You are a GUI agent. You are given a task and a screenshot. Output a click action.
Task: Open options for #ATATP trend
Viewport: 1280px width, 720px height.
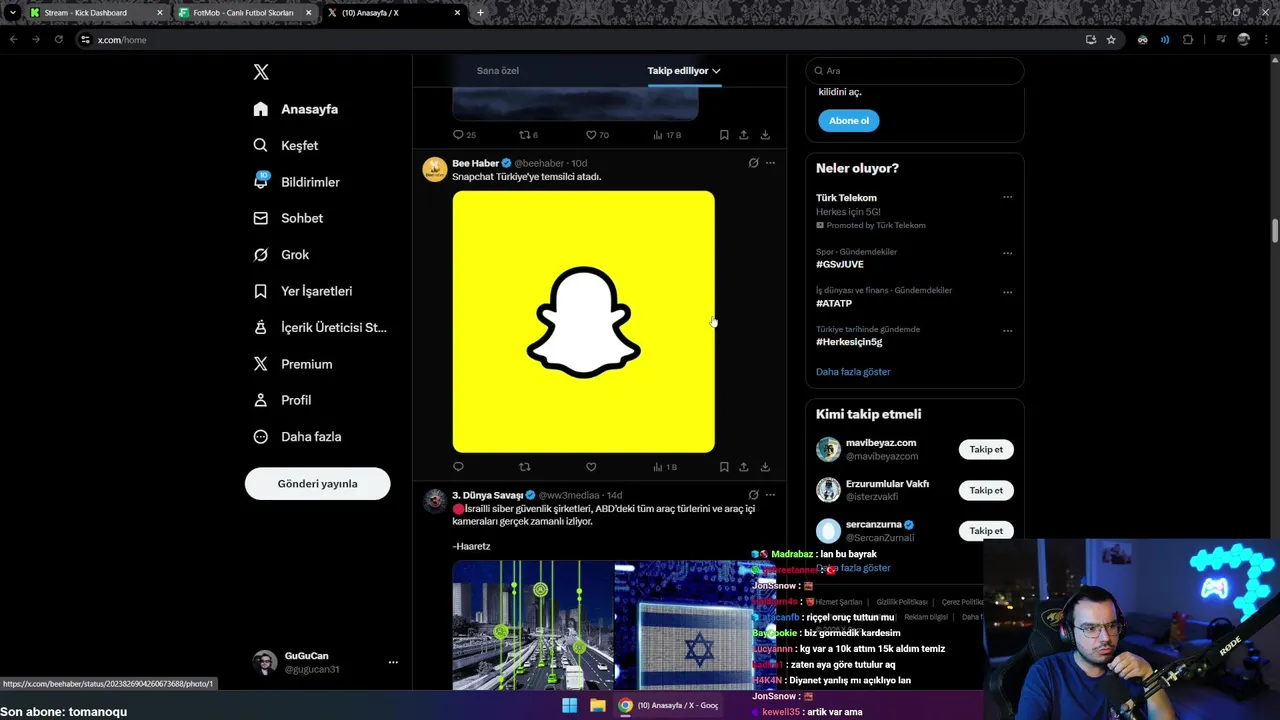click(1007, 292)
